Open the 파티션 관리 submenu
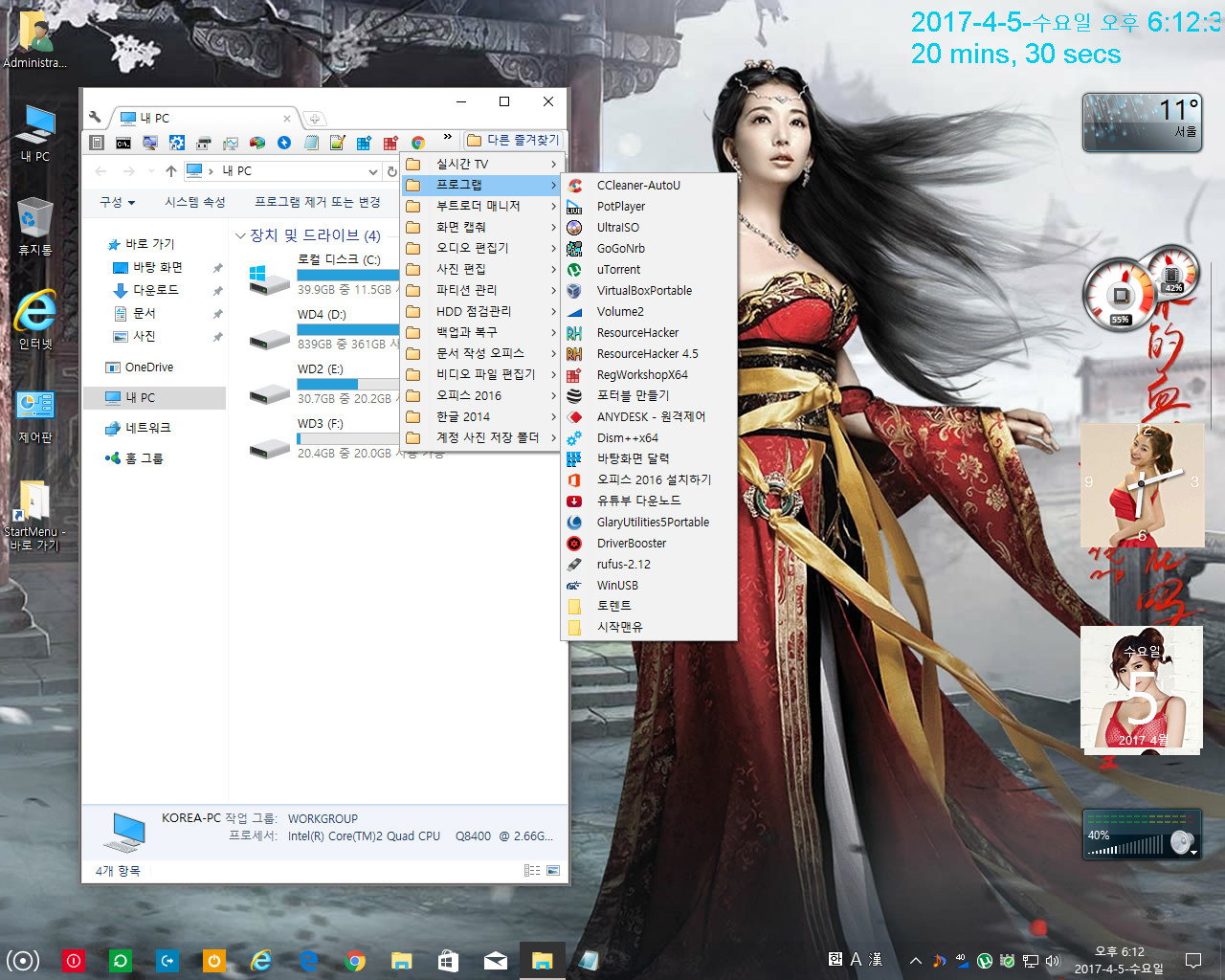The width and height of the screenshot is (1225, 980). coord(482,291)
